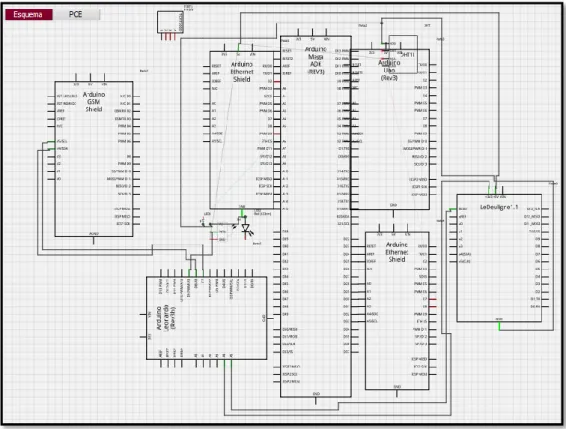
Task: Switch to the Esquema tab
Action: pos(29,14)
